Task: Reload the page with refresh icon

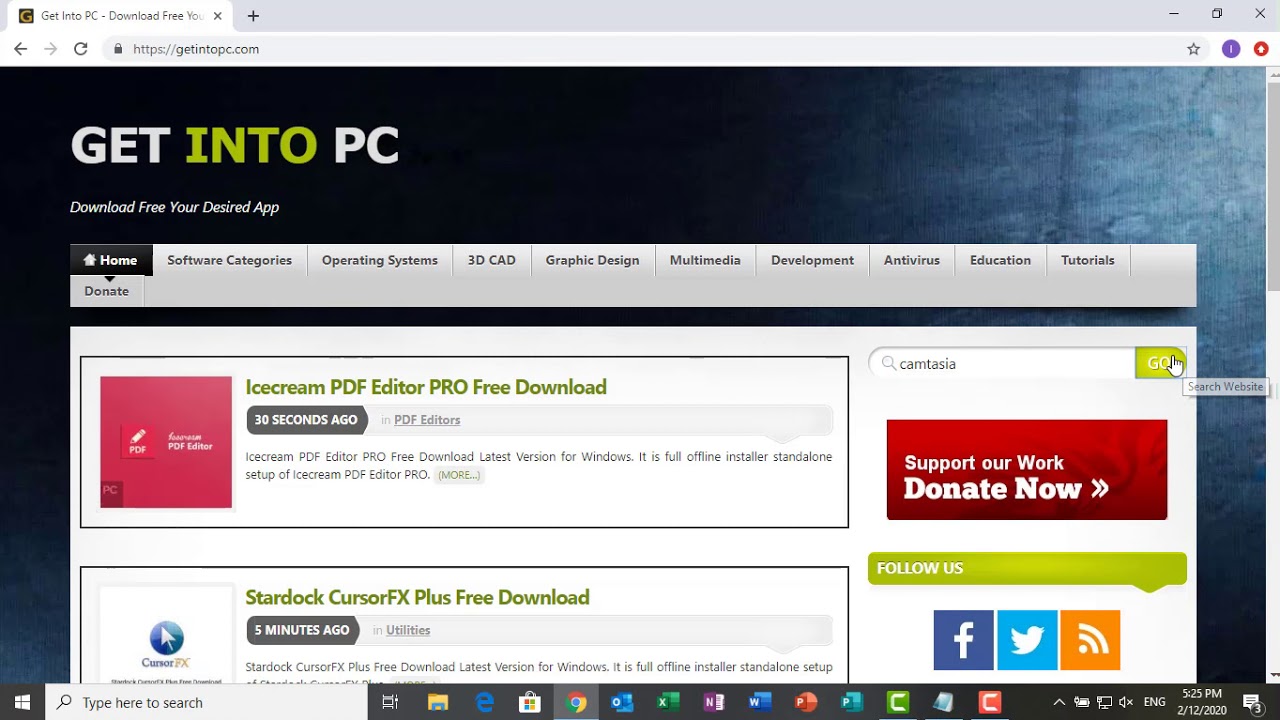Action: [x=81, y=49]
